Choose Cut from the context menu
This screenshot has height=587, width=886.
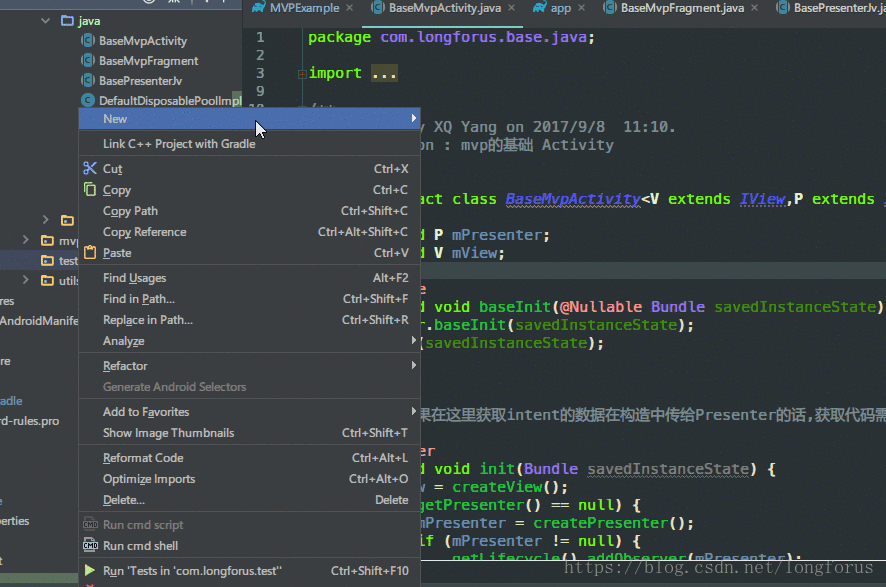point(249,169)
